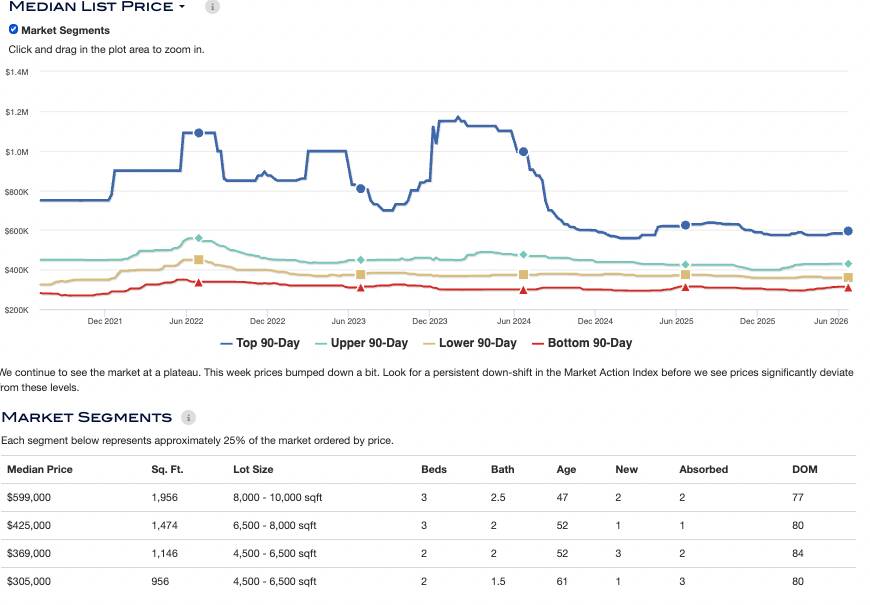Click the Upper 90-Day diamond marker at Jun 2023

361,260
